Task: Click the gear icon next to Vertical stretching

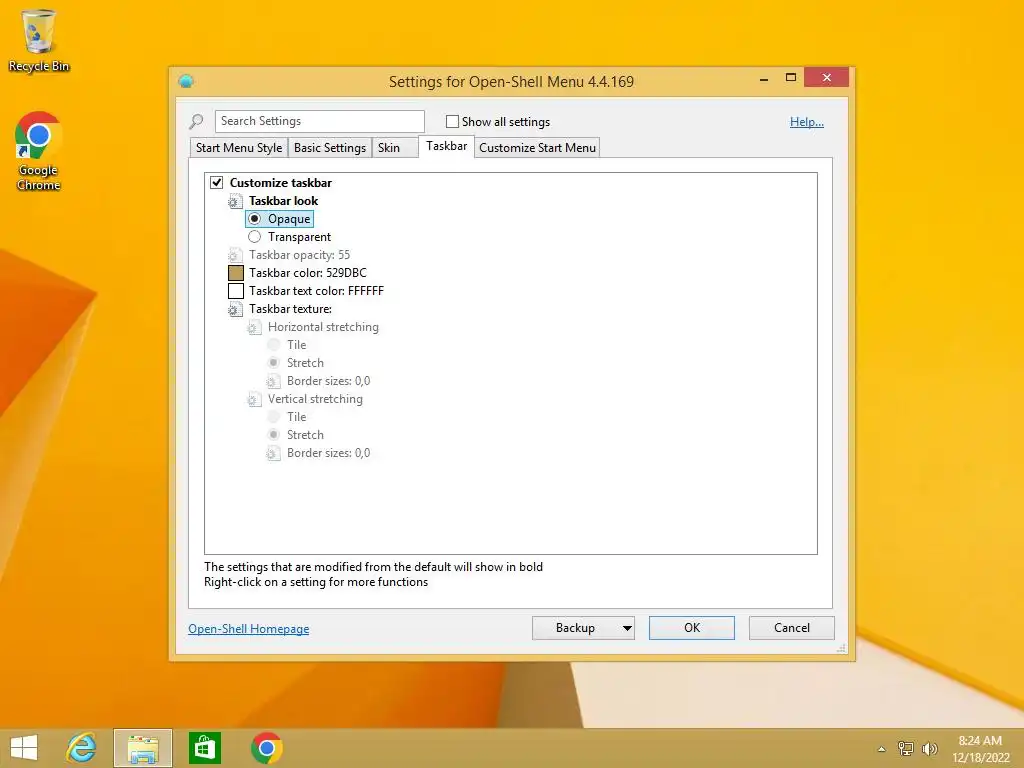Action: 254,399
